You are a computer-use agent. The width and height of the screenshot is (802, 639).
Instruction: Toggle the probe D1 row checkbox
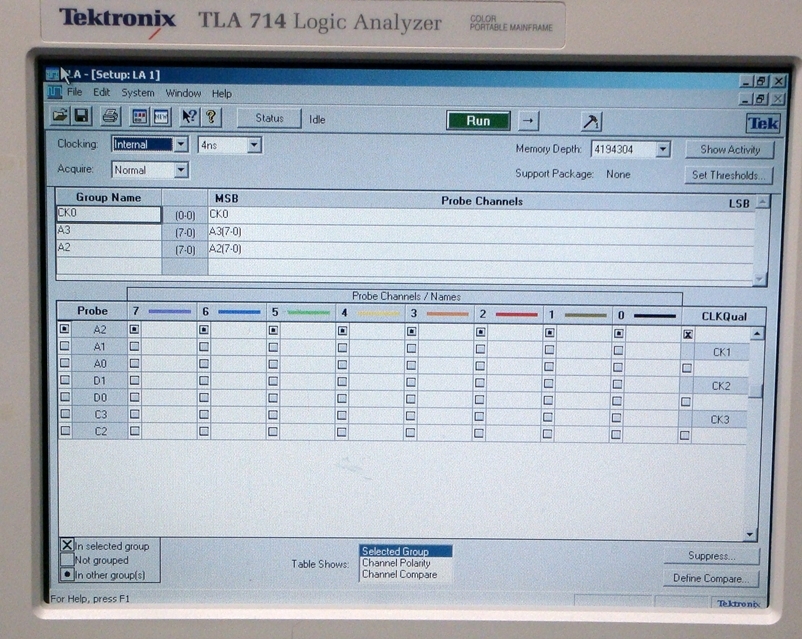pyautogui.click(x=64, y=380)
